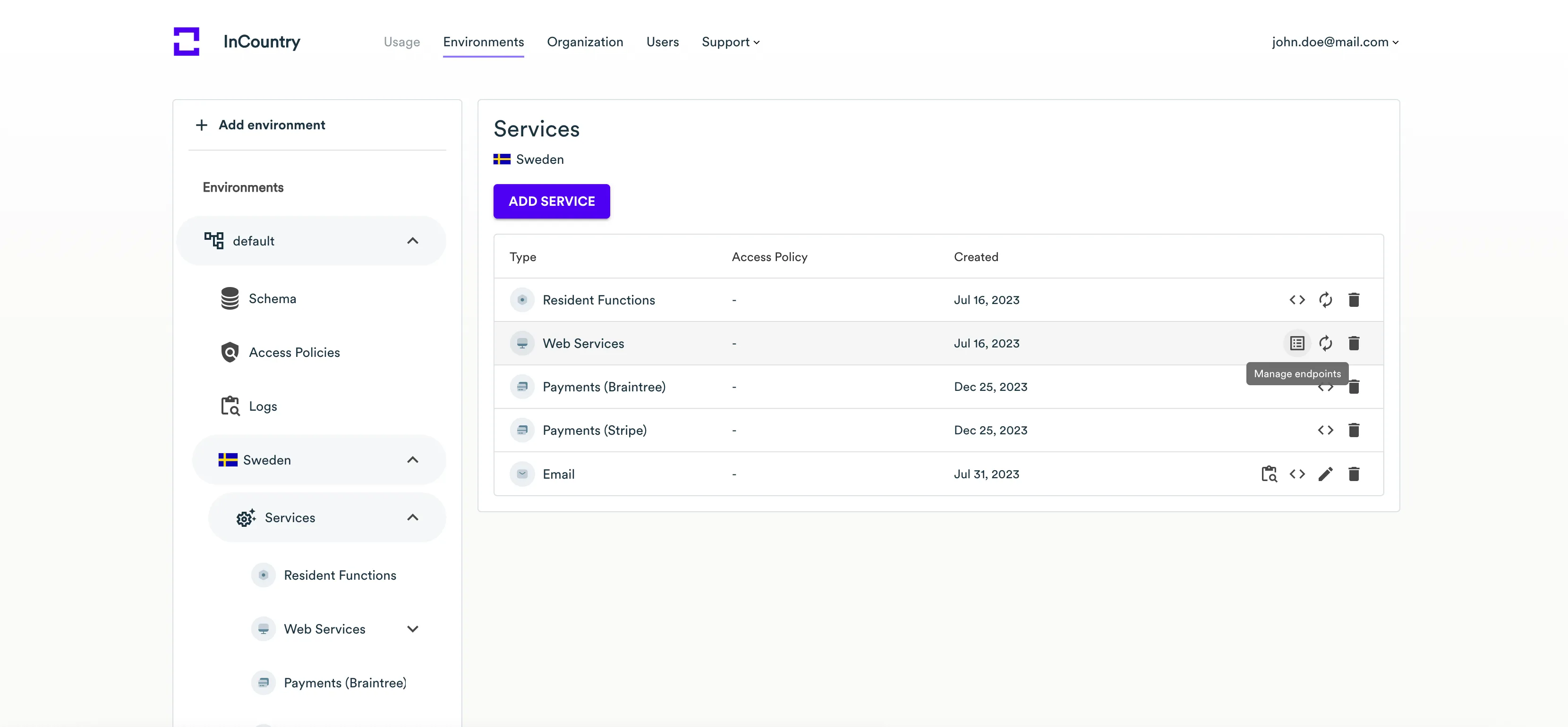Collapse the default environment section
1568x727 pixels.
click(412, 241)
